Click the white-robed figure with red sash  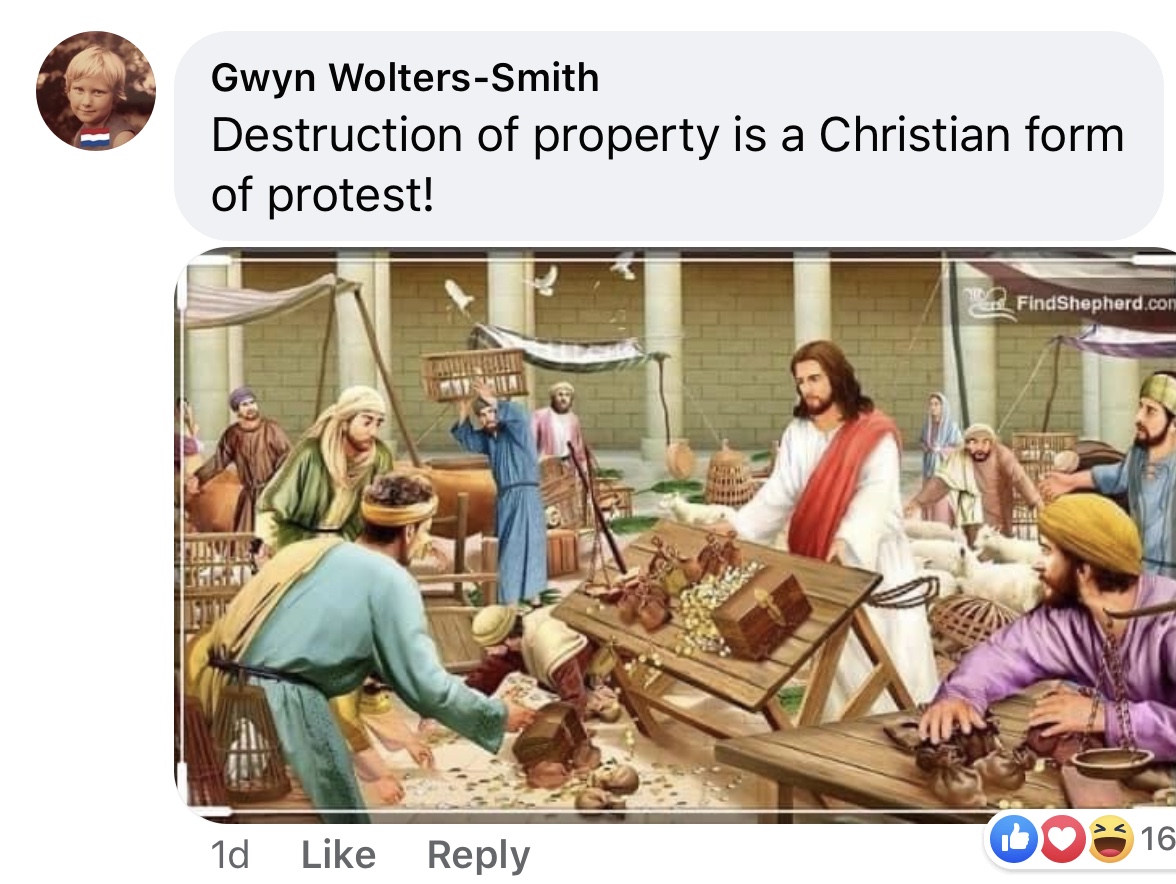click(834, 510)
